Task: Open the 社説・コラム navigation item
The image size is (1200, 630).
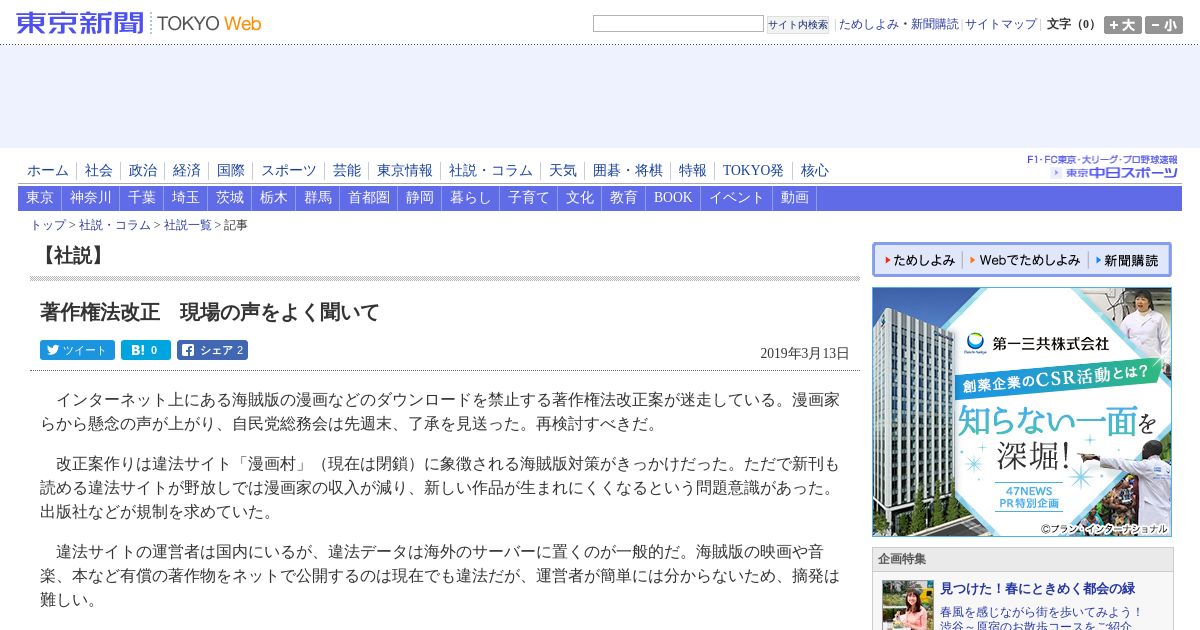Action: (x=491, y=171)
